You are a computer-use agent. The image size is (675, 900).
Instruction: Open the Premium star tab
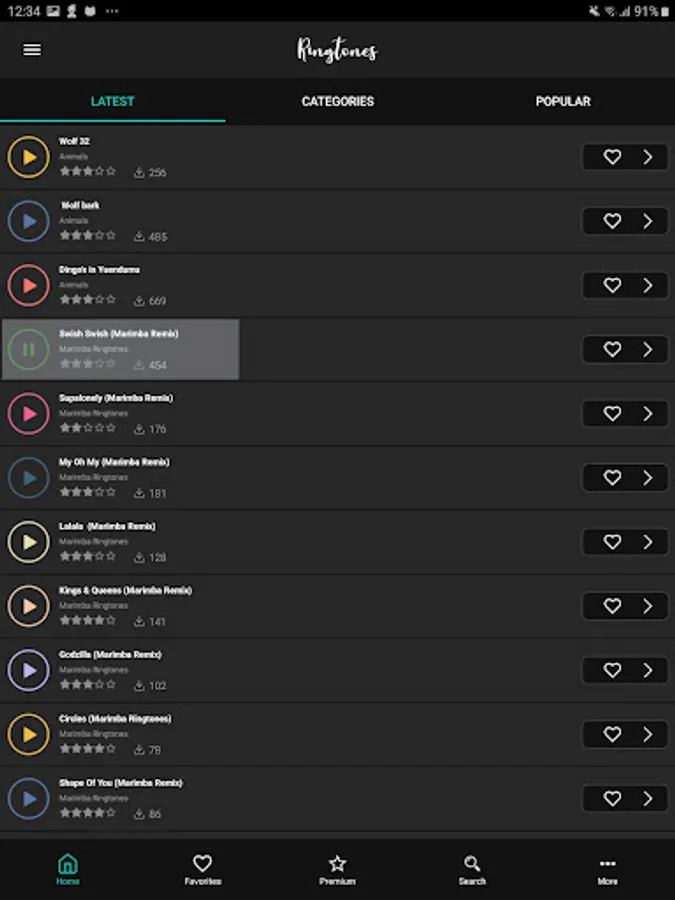click(337, 868)
